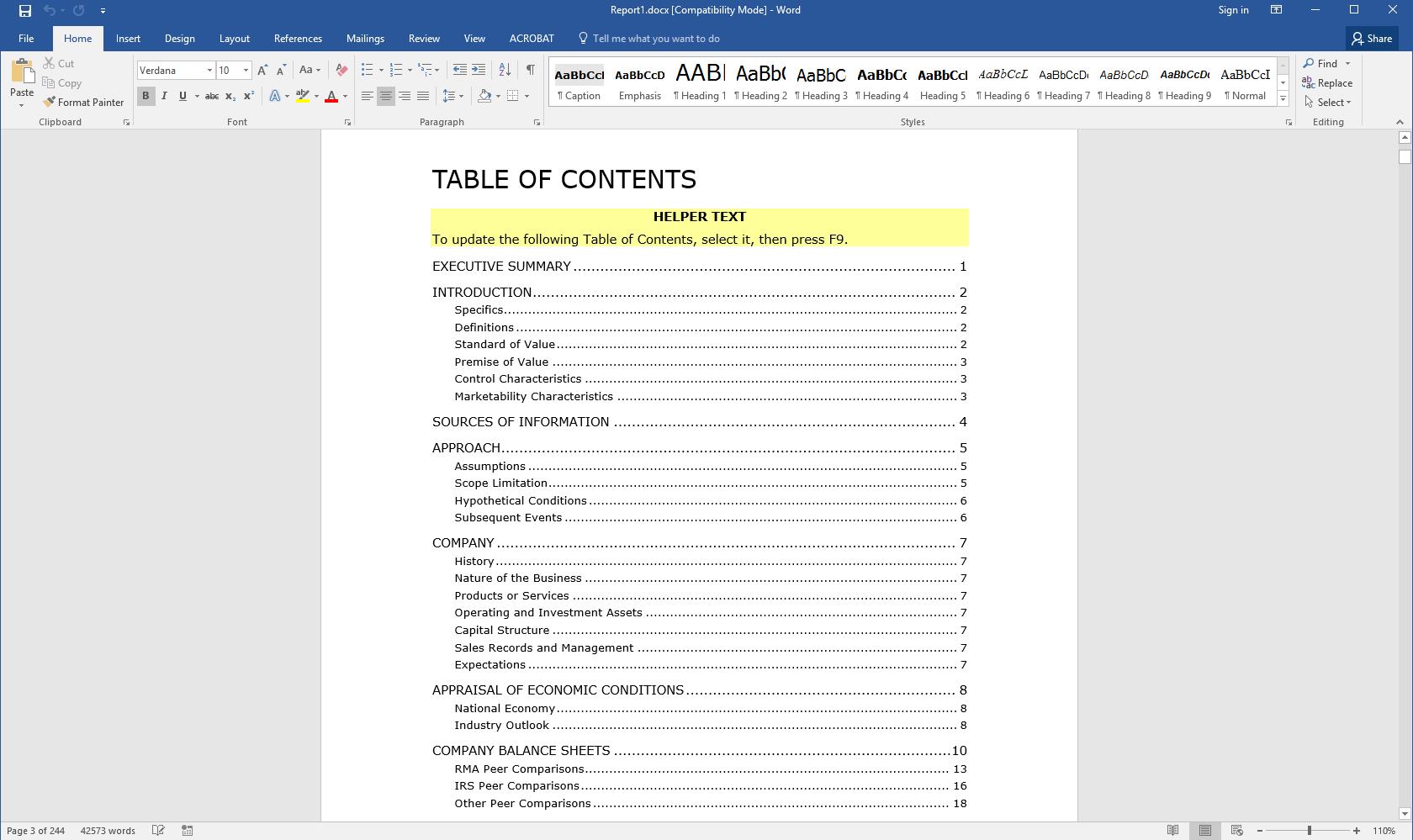
Task: Expand the Styles gallery more arrow
Action: pos(1283,99)
